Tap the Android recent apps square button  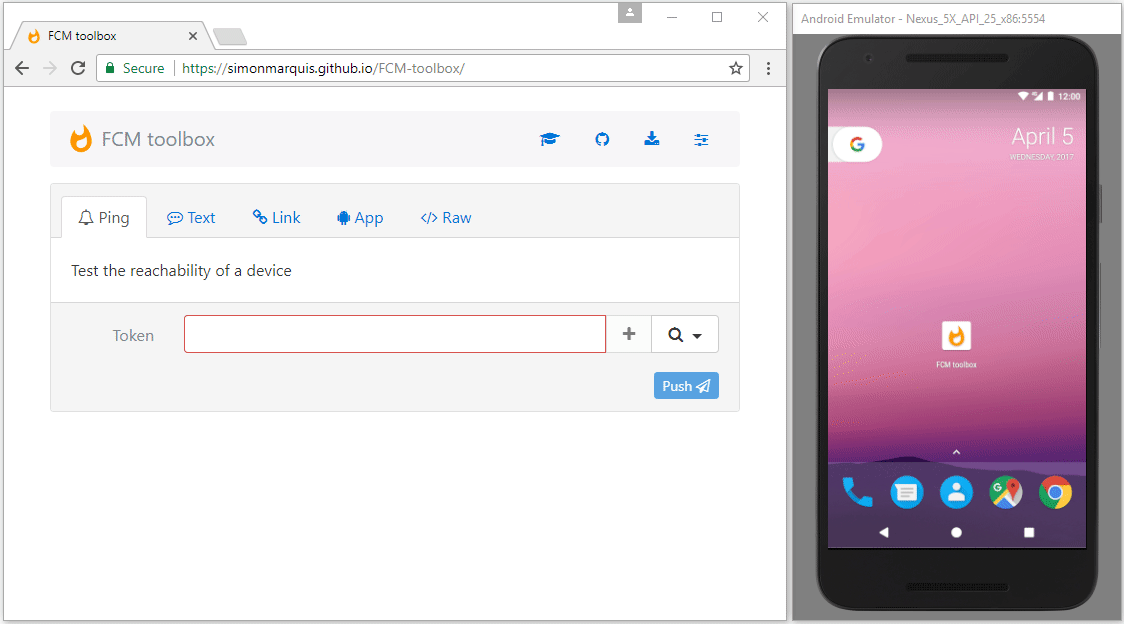(x=1029, y=532)
